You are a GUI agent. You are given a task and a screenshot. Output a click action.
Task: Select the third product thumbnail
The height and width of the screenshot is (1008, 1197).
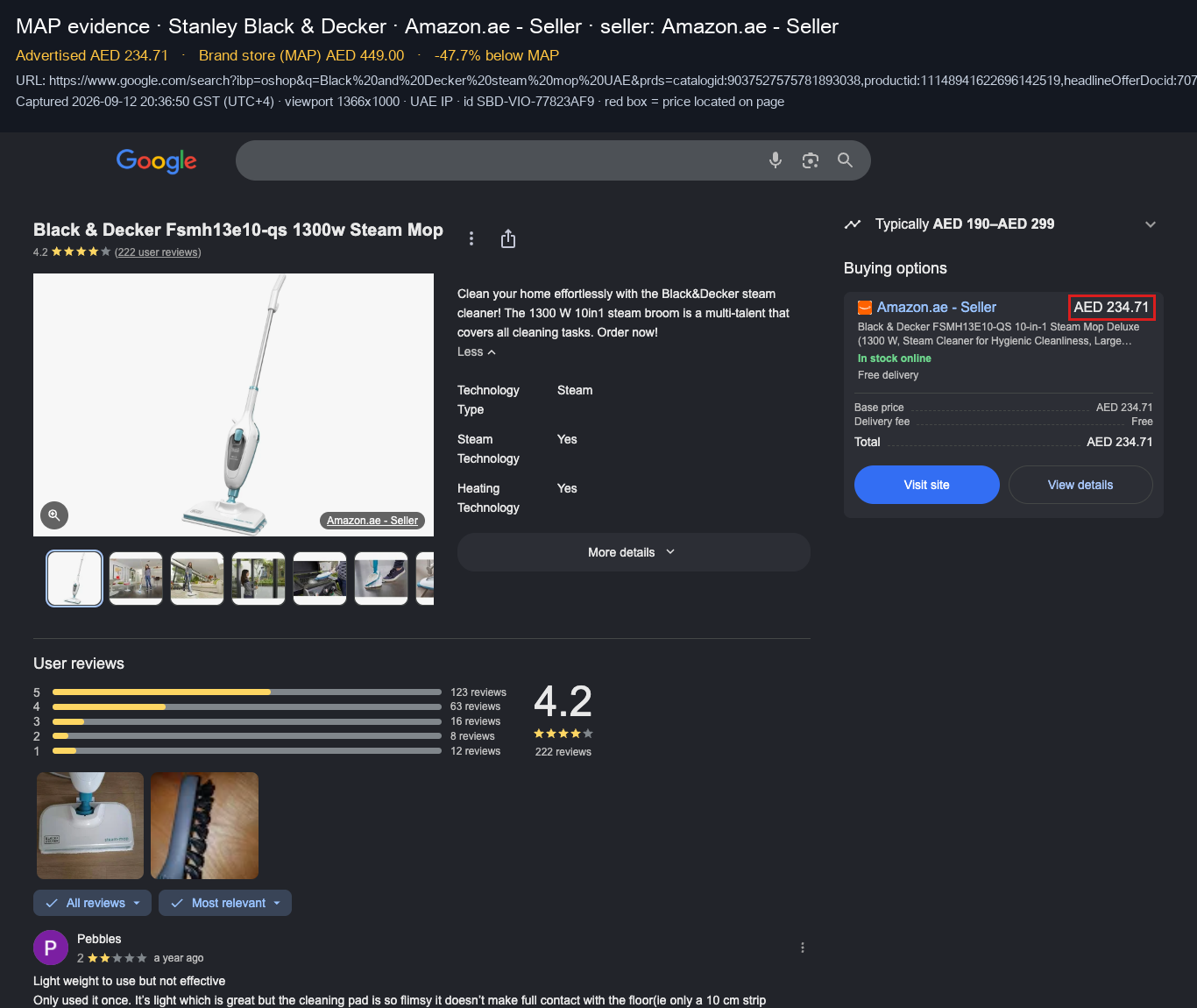coord(197,579)
